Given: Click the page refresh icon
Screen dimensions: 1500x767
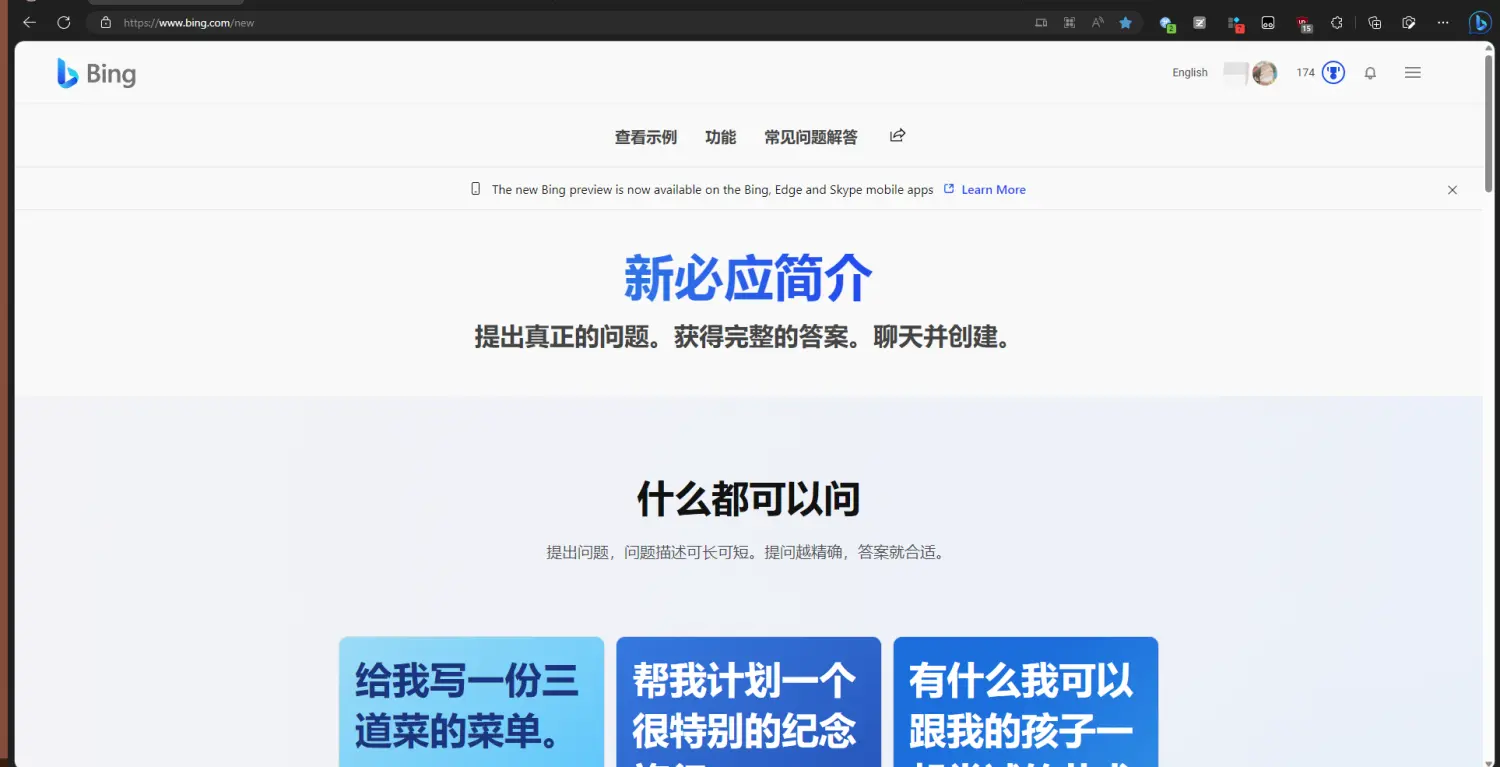Looking at the screenshot, I should click(x=64, y=22).
